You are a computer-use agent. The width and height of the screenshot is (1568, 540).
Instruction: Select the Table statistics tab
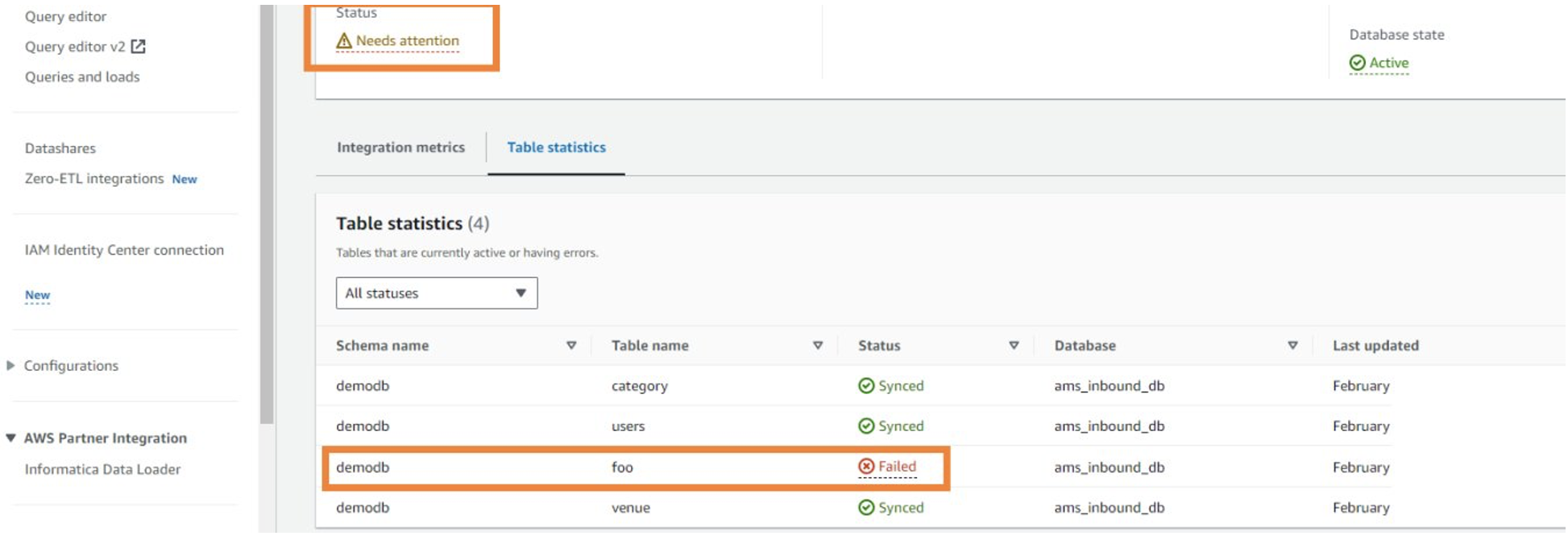[x=556, y=147]
